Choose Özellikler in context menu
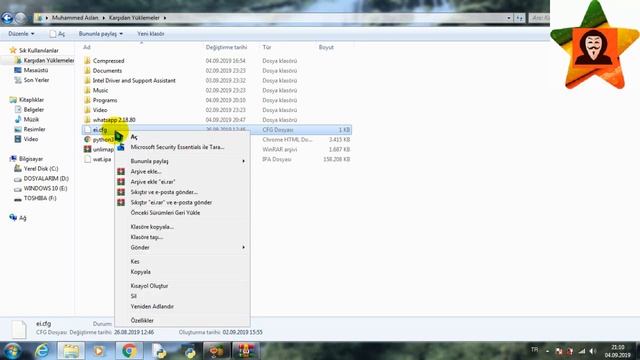The image size is (640, 360). coord(142,320)
